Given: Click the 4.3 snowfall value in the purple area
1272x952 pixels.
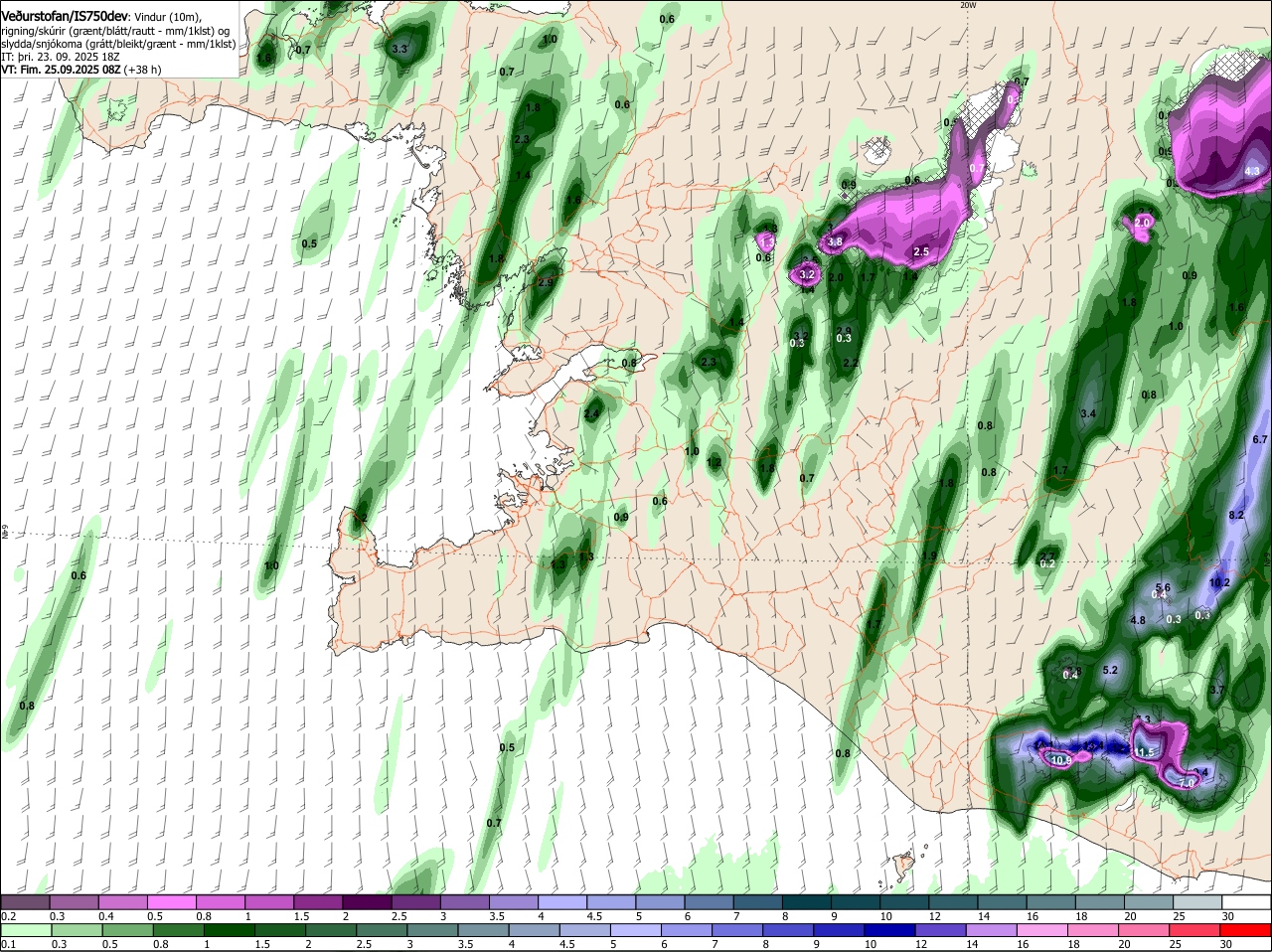Looking at the screenshot, I should coord(1253,171).
